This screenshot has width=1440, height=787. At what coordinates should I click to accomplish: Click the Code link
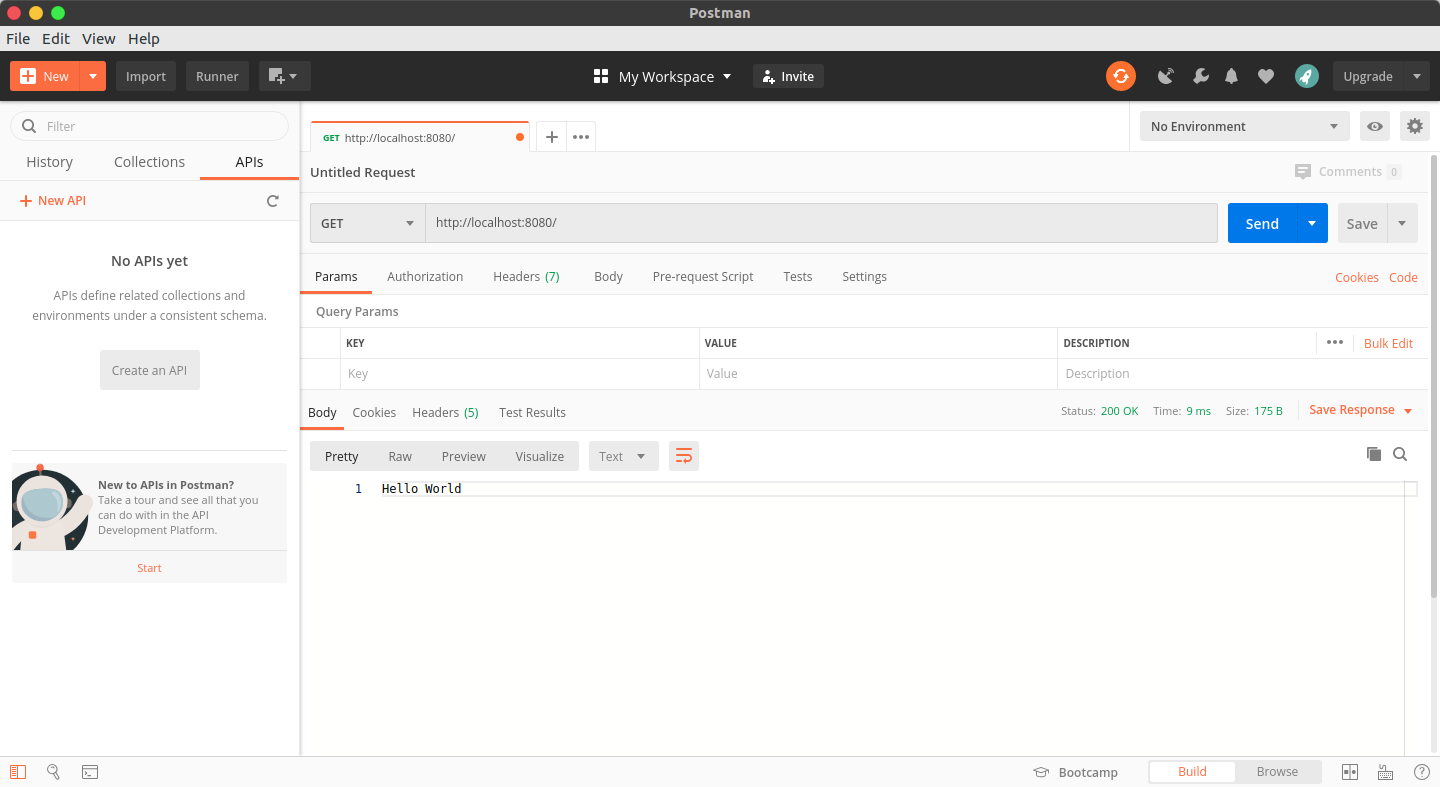(x=1403, y=277)
